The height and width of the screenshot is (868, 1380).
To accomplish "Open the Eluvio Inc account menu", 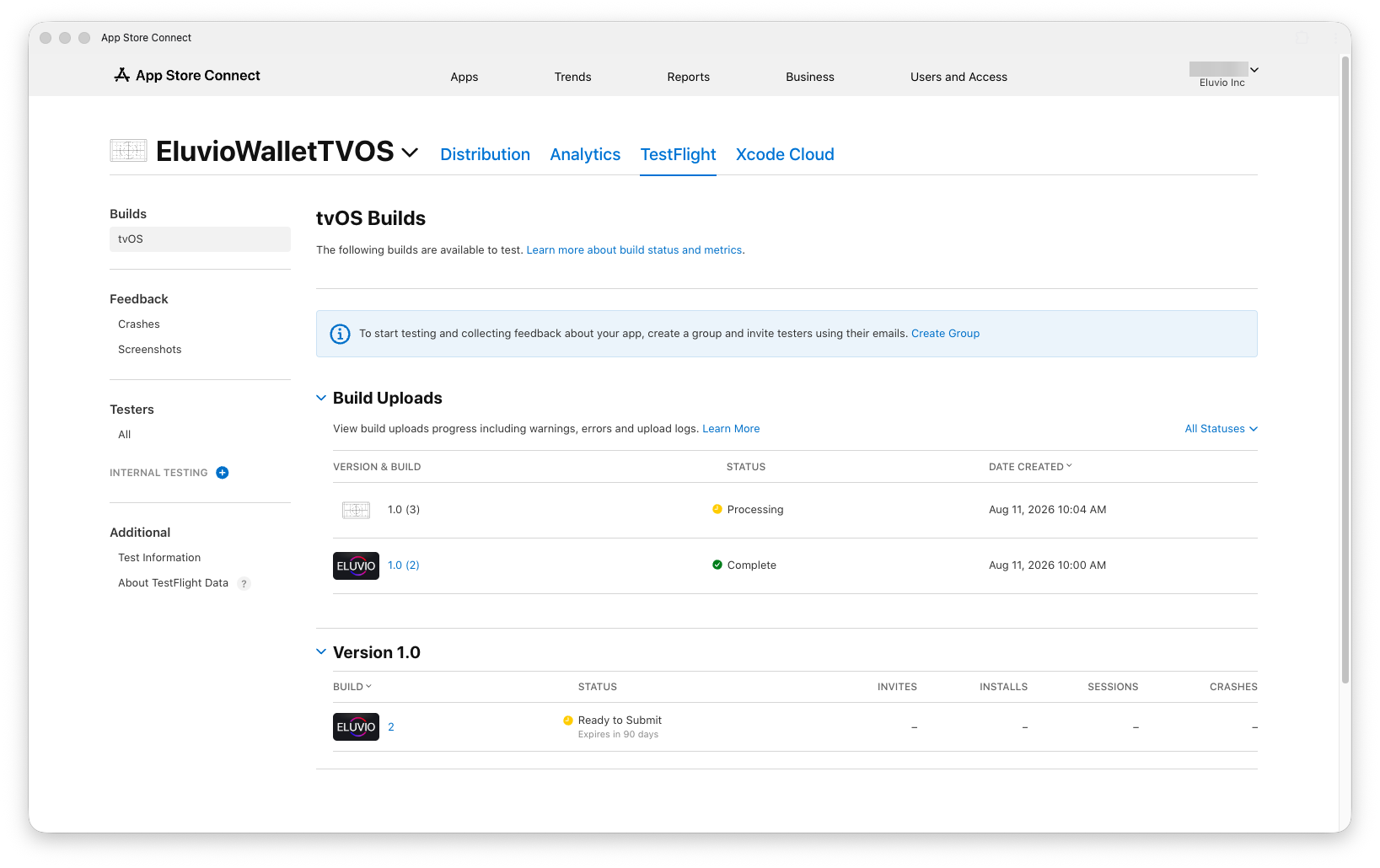I will [x=1224, y=74].
